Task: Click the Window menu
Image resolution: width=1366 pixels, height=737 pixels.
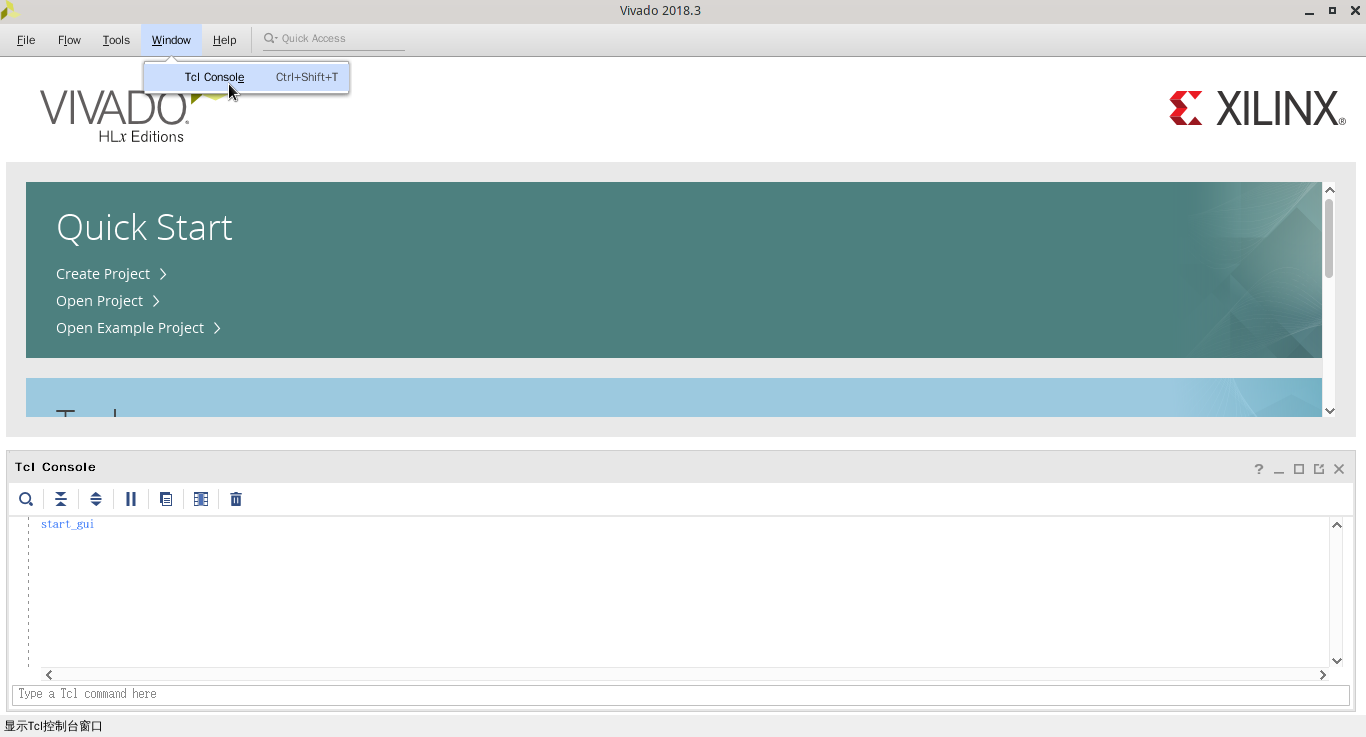Action: point(171,40)
